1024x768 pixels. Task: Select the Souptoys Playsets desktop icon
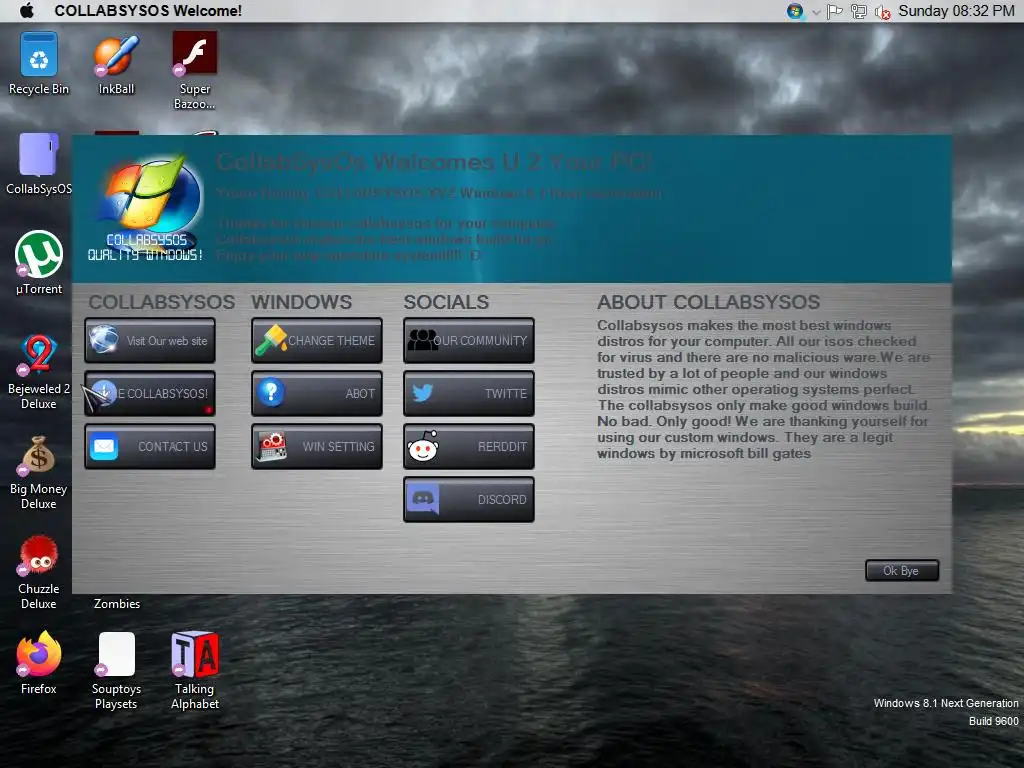pos(116,671)
